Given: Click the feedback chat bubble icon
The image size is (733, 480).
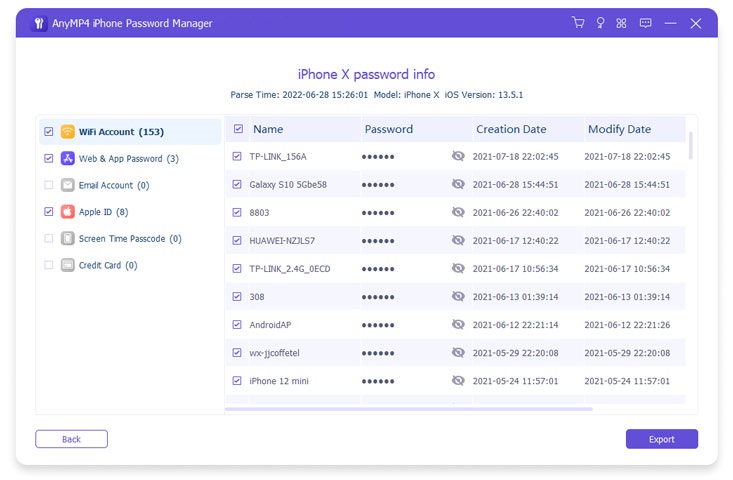Looking at the screenshot, I should [x=646, y=23].
